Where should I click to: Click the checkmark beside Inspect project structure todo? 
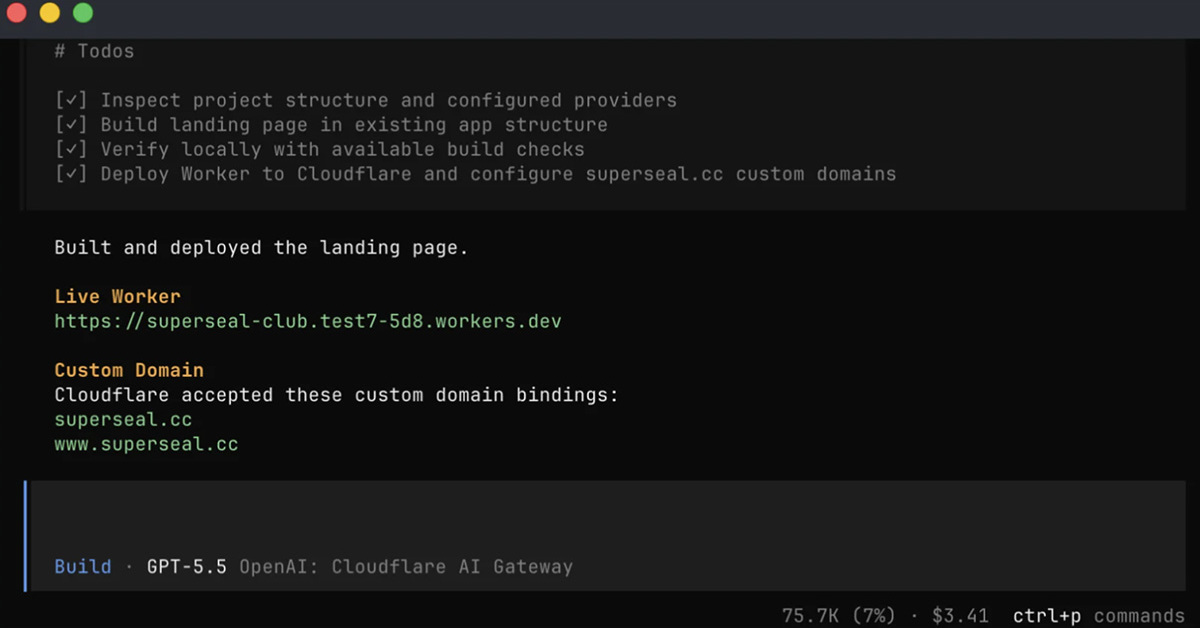pos(72,100)
